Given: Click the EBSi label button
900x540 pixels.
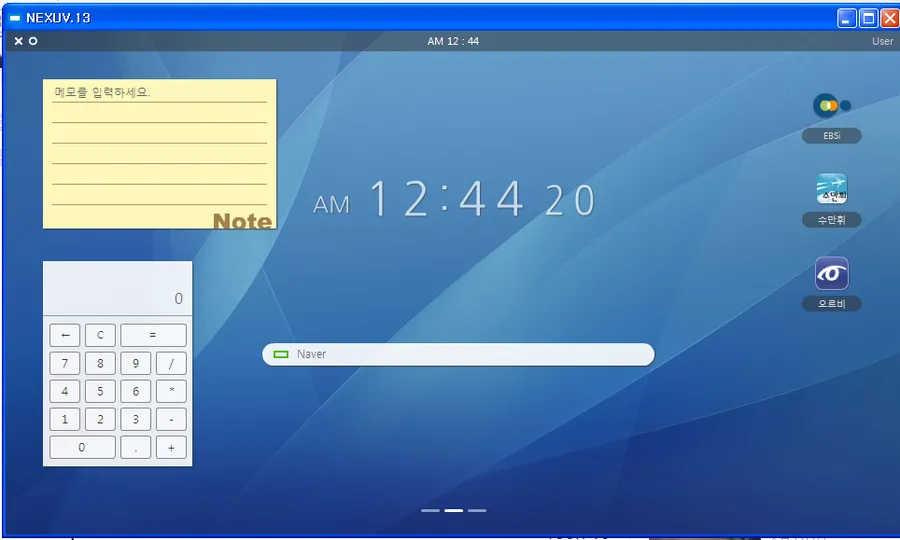Looking at the screenshot, I should coord(831,135).
